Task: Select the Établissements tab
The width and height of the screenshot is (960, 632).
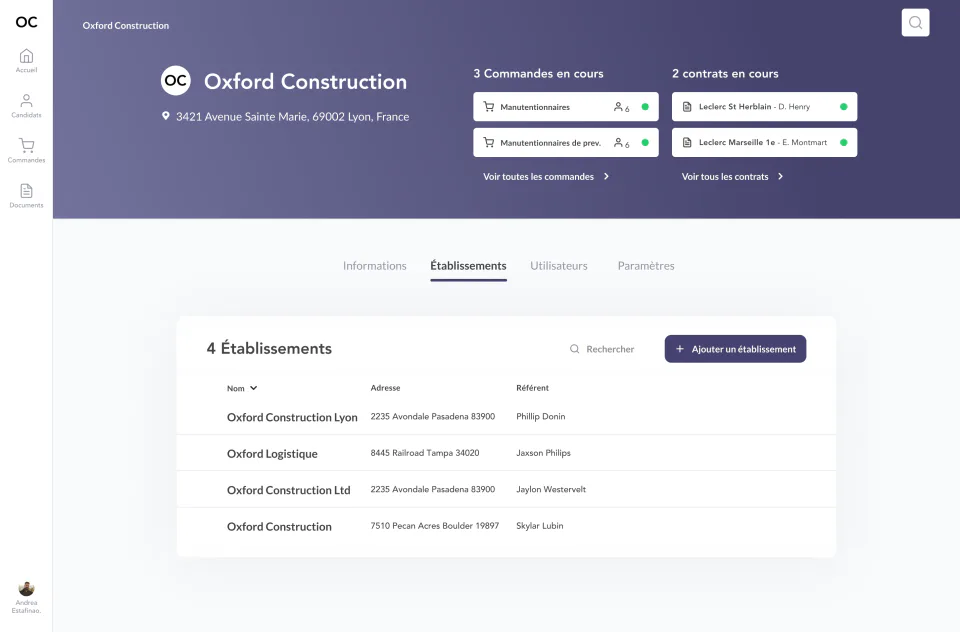Action: pos(468,266)
